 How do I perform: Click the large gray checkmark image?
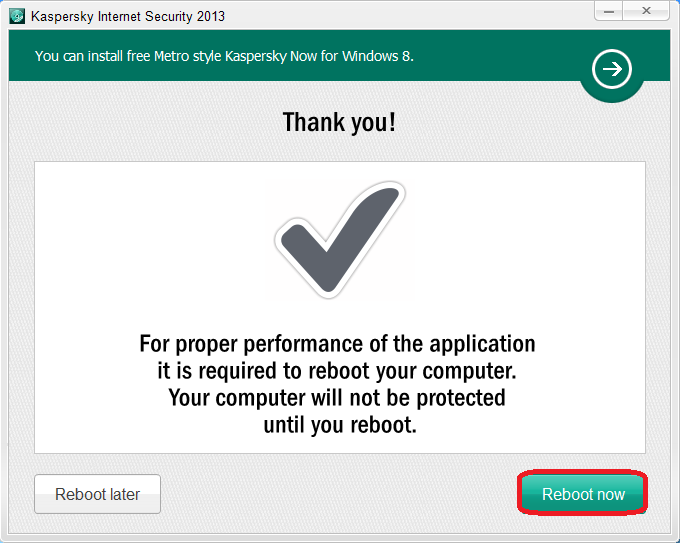(340, 240)
